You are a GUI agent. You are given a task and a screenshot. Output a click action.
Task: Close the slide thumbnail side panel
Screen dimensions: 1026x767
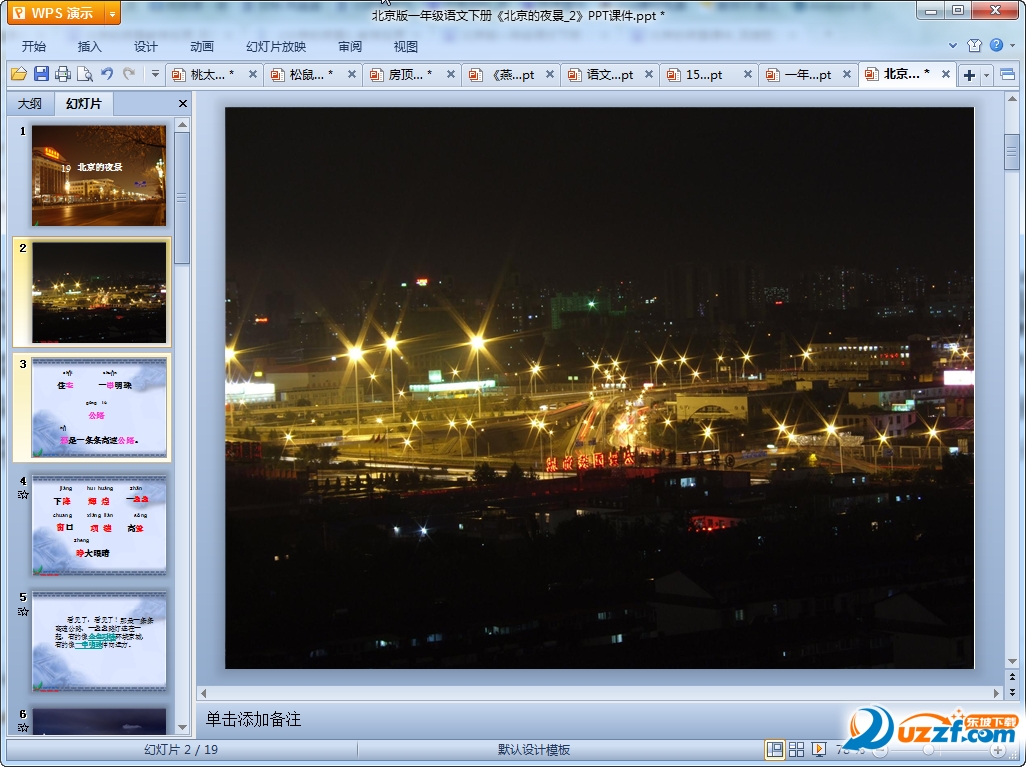(x=183, y=103)
